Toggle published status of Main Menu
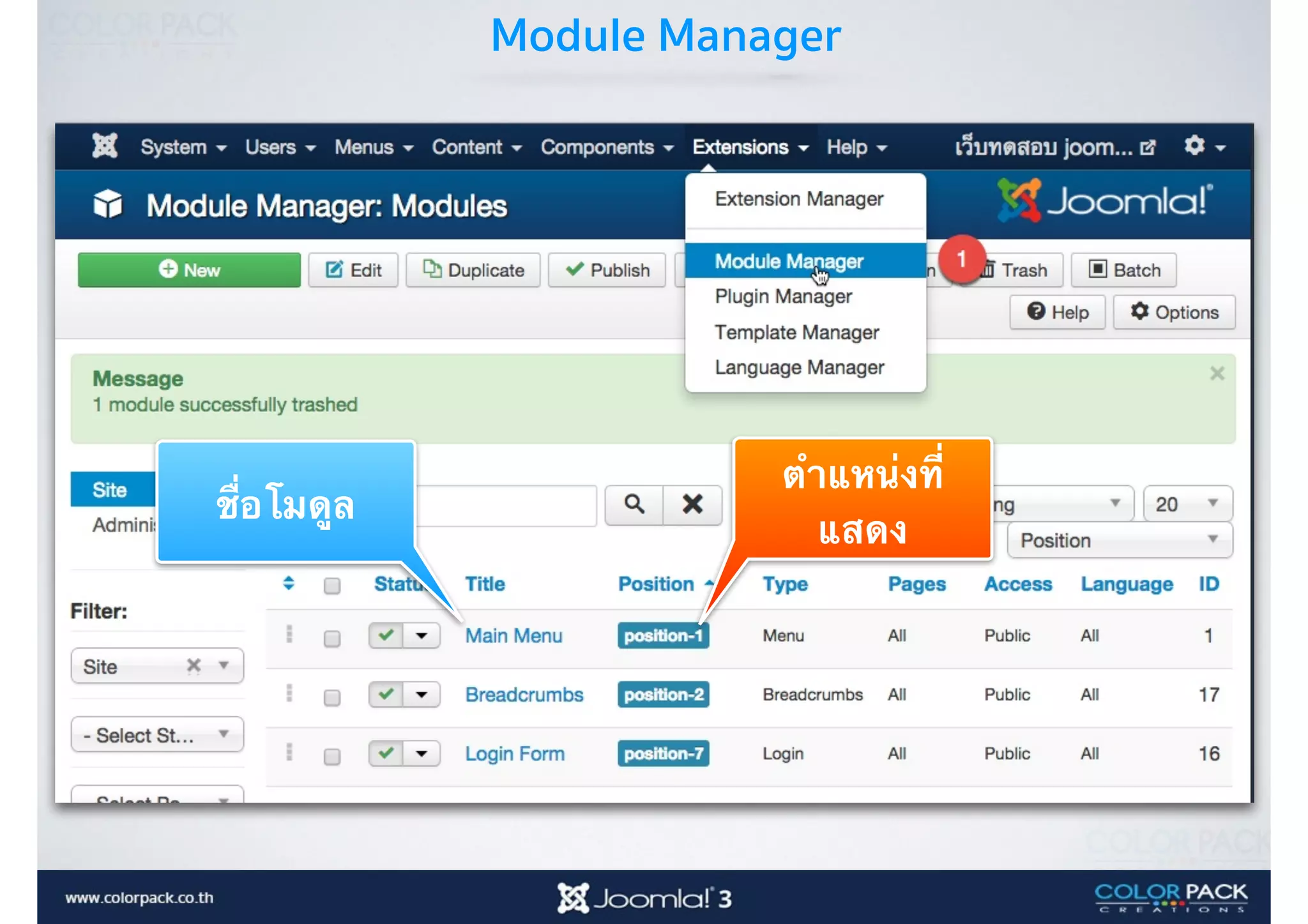 pos(386,635)
